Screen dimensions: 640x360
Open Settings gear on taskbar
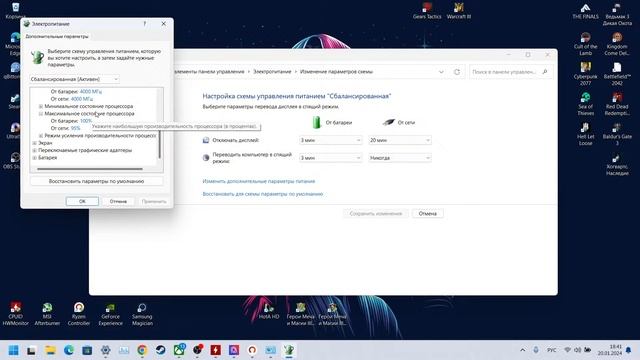[x=105, y=350]
